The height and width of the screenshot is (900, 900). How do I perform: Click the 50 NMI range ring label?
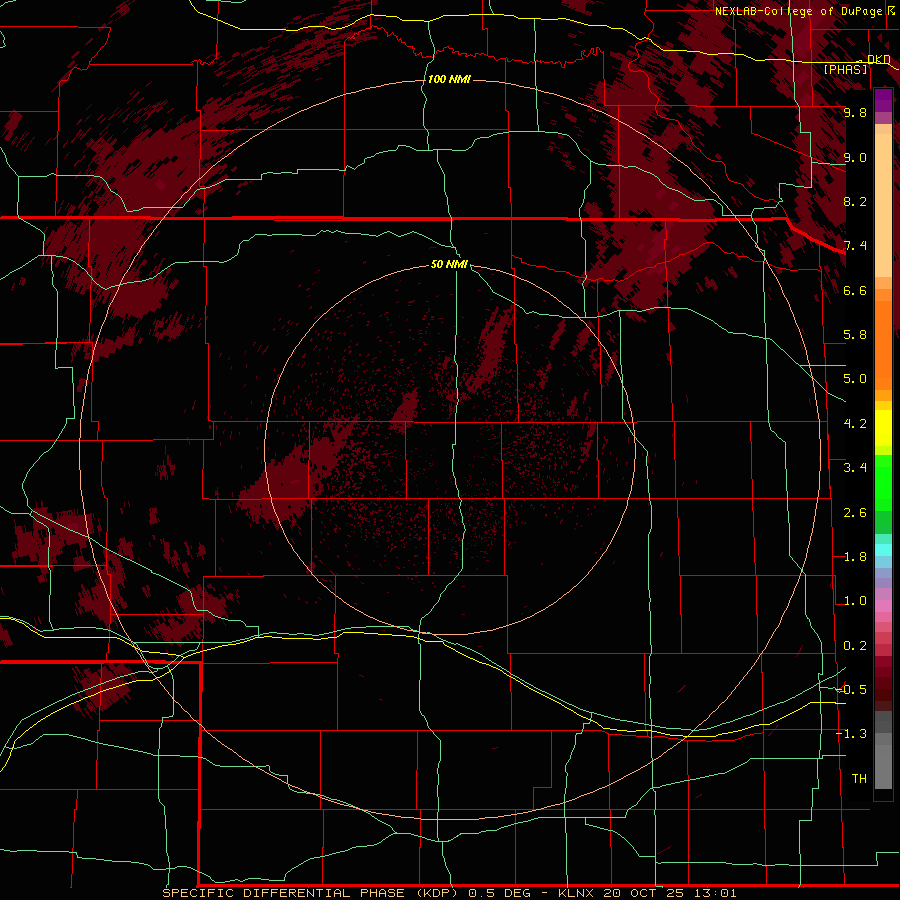(449, 264)
